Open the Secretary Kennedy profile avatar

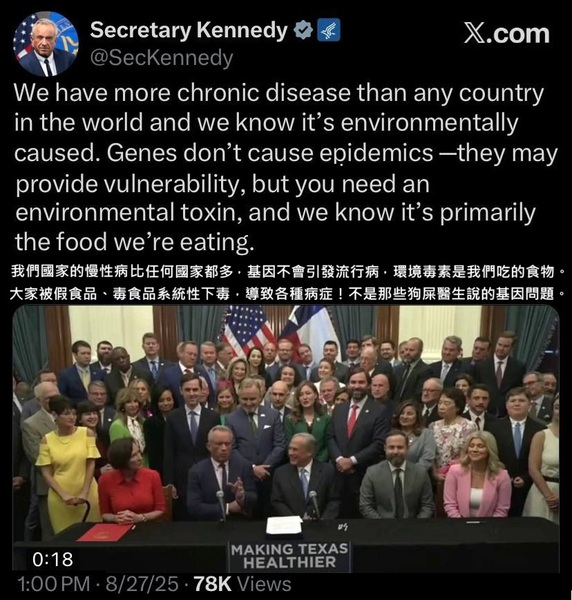pyautogui.click(x=46, y=44)
